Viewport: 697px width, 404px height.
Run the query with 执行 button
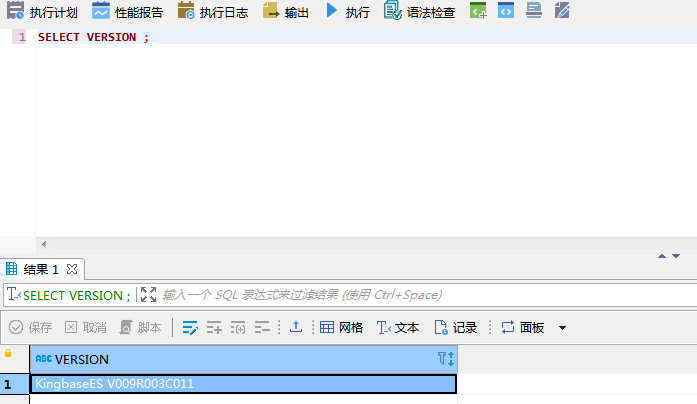(x=347, y=12)
